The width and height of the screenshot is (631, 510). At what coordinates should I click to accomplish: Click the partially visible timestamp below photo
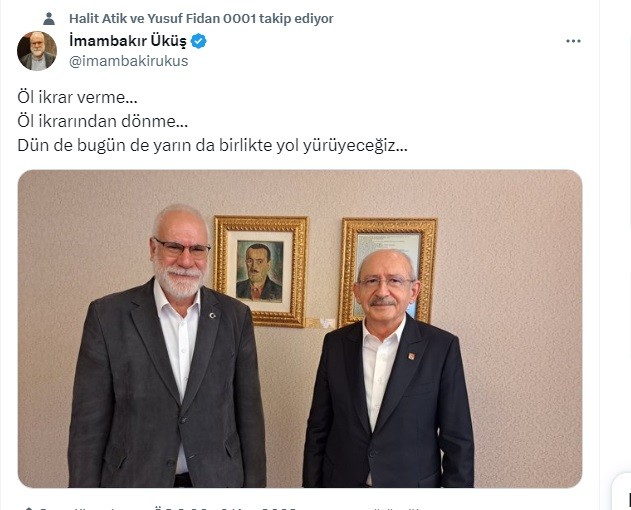[225, 507]
